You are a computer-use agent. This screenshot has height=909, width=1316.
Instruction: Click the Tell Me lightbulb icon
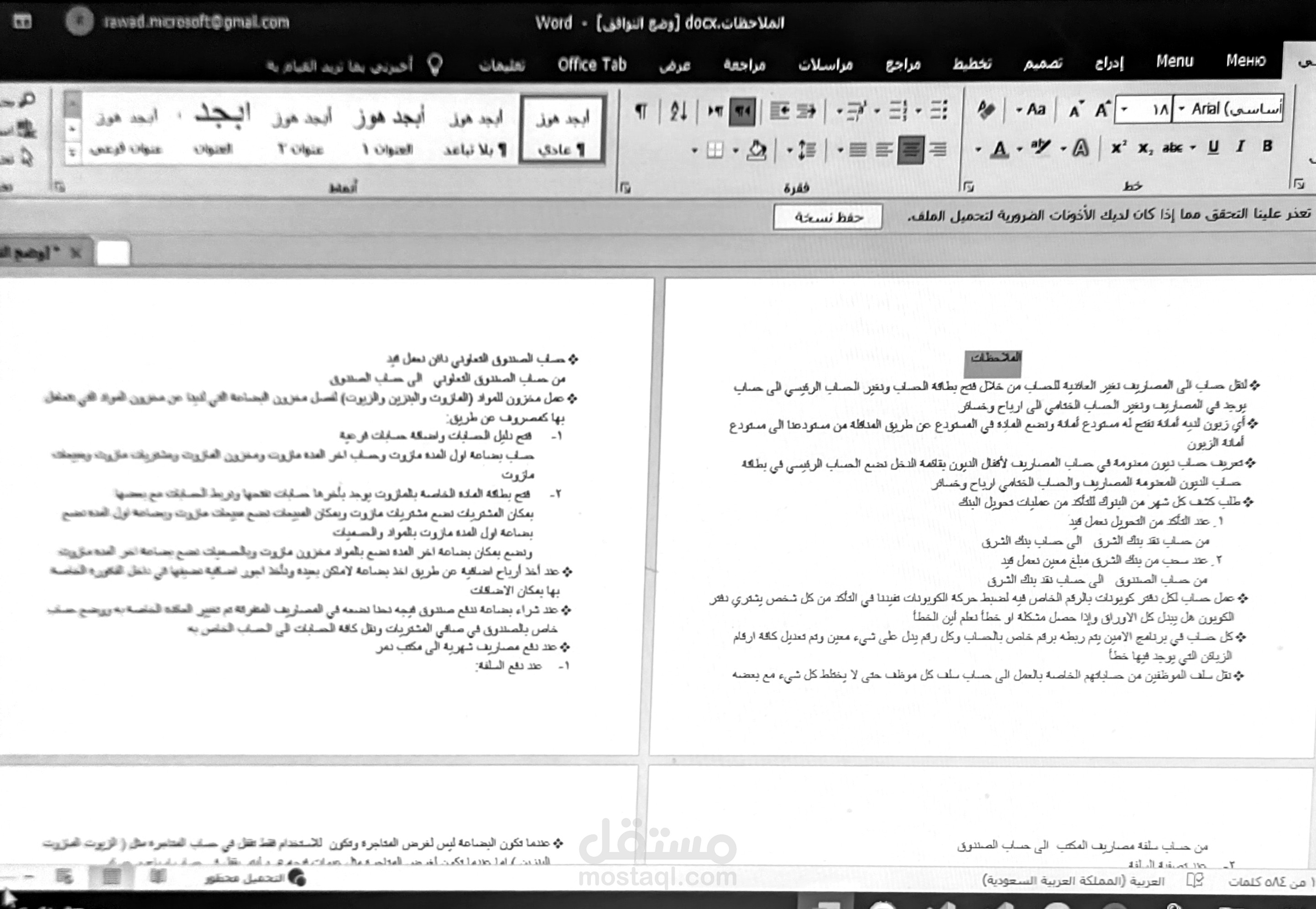tap(434, 65)
